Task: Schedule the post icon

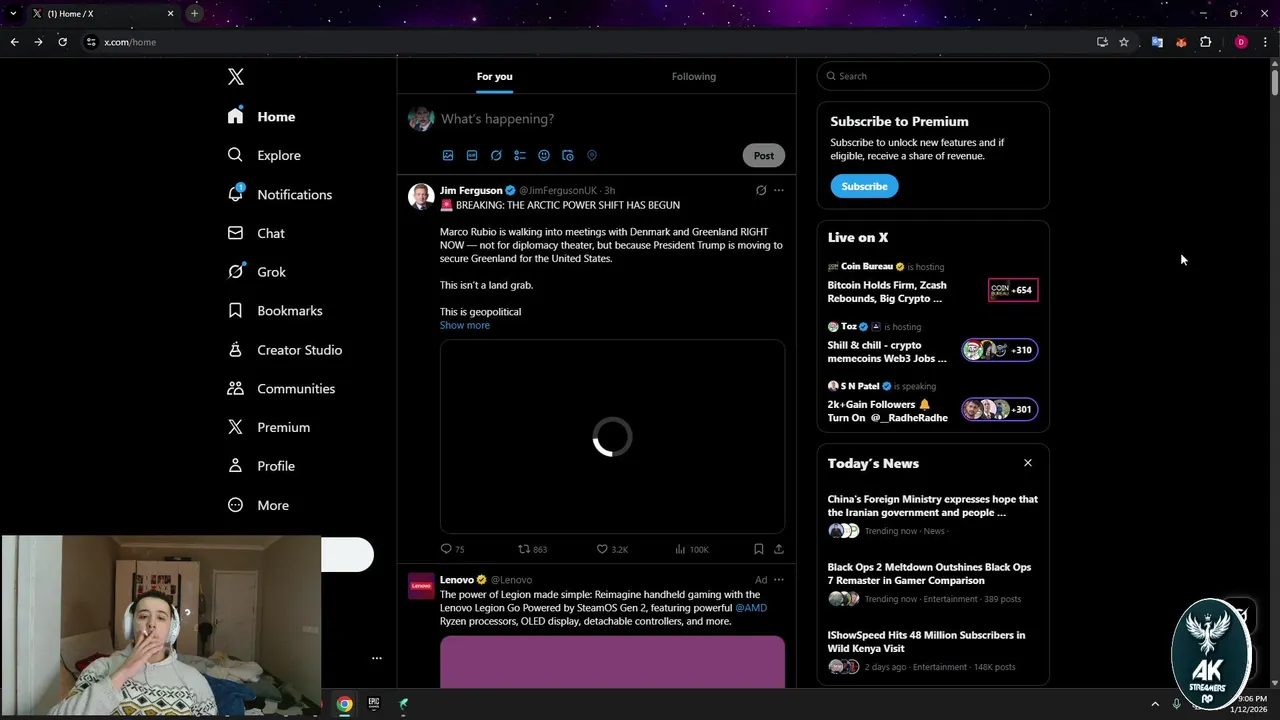Action: pyautogui.click(x=568, y=155)
